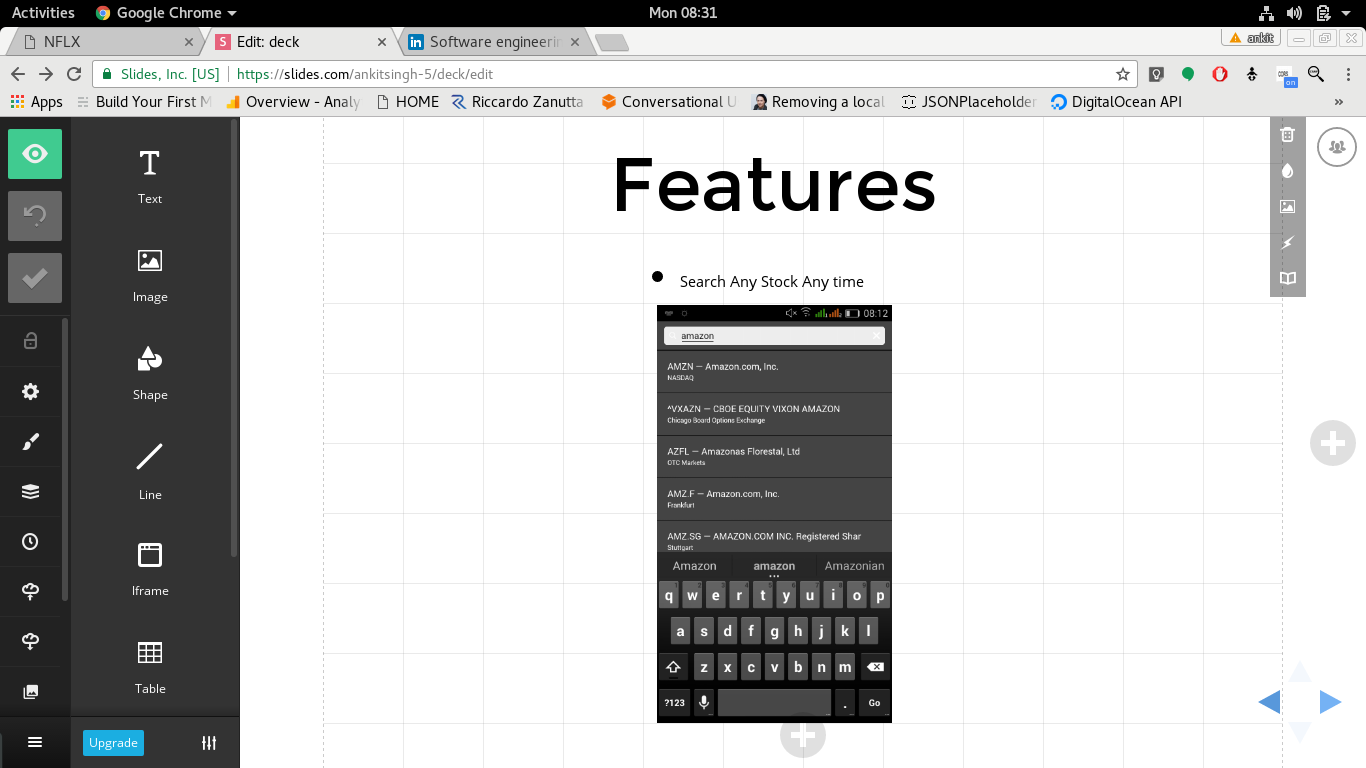Click the cloud download Export icon
Viewport: 1366px width, 768px height.
click(x=30, y=641)
